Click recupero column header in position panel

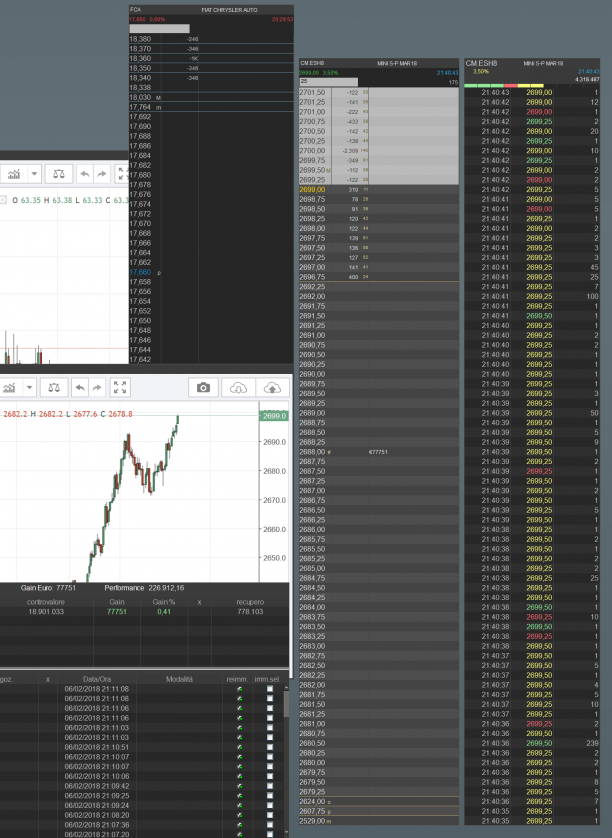point(250,602)
